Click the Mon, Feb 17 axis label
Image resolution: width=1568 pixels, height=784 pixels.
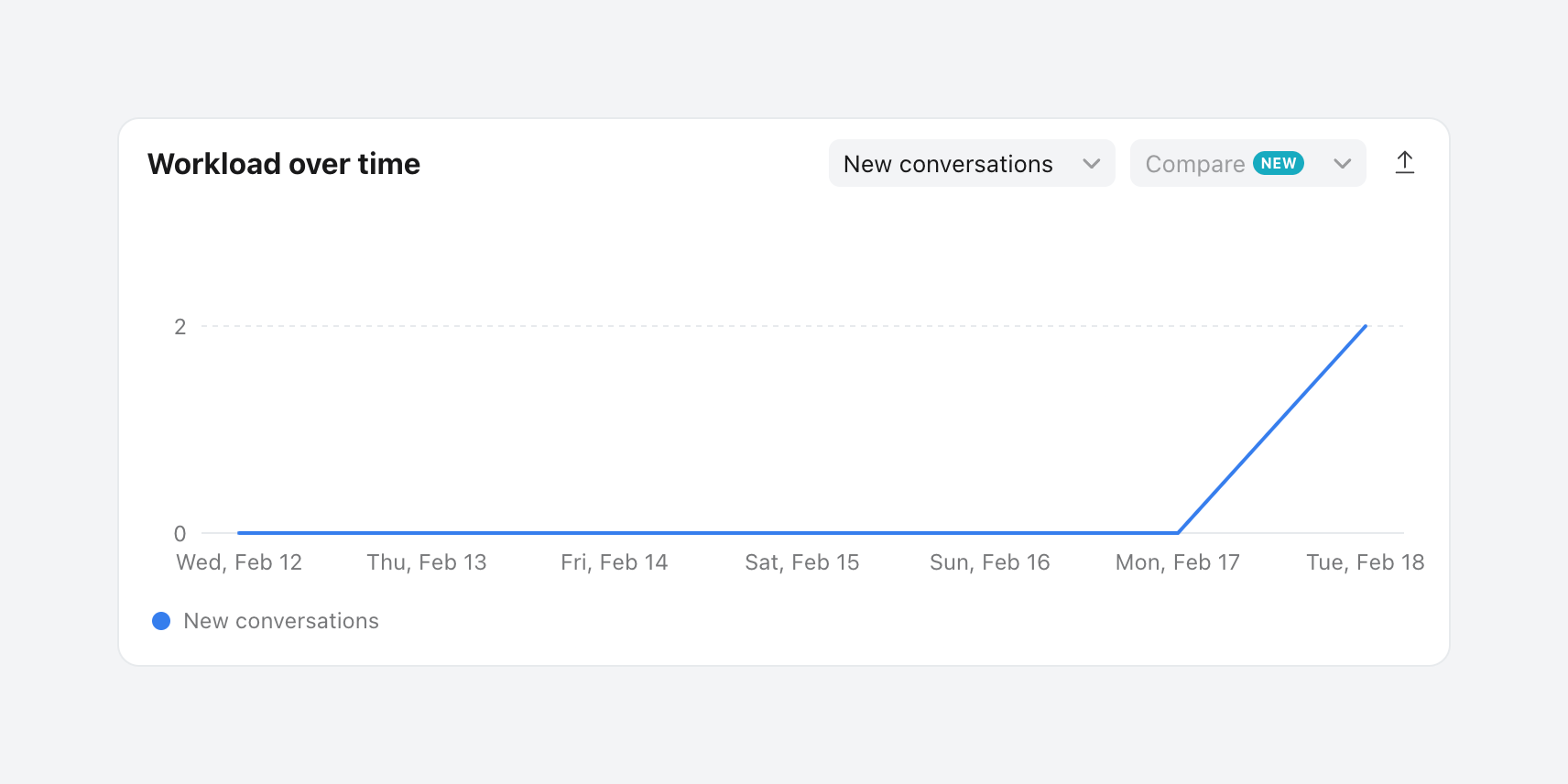tap(1178, 562)
